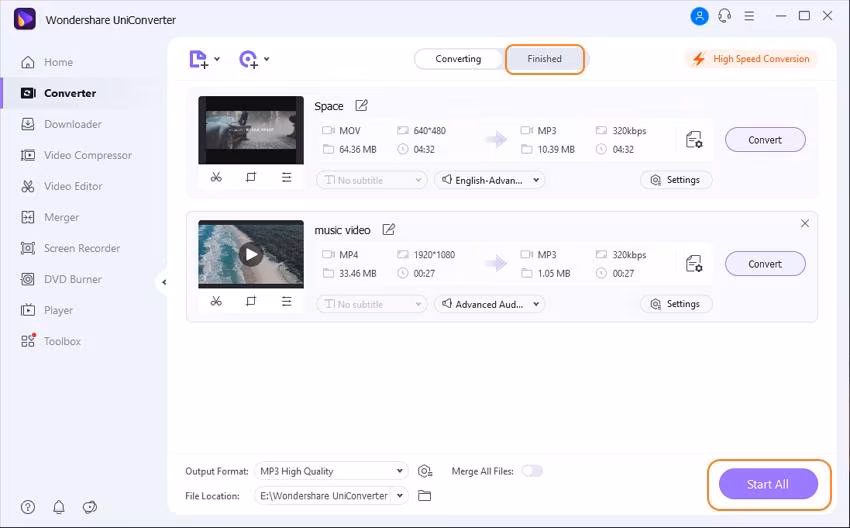Open the Merger section
Viewport: 850px width, 528px height.
click(49, 217)
